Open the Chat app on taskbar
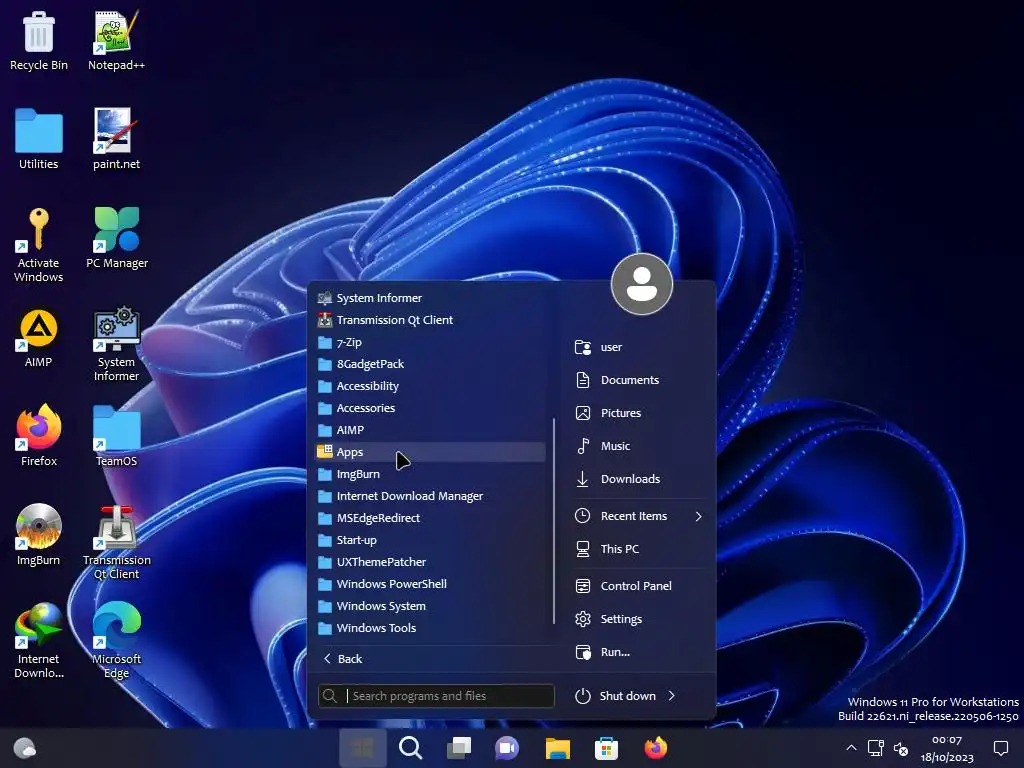Viewport: 1024px width, 768px height. [x=507, y=748]
